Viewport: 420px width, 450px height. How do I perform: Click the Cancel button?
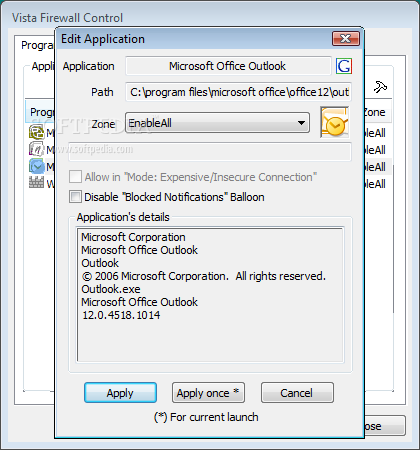[x=297, y=393]
